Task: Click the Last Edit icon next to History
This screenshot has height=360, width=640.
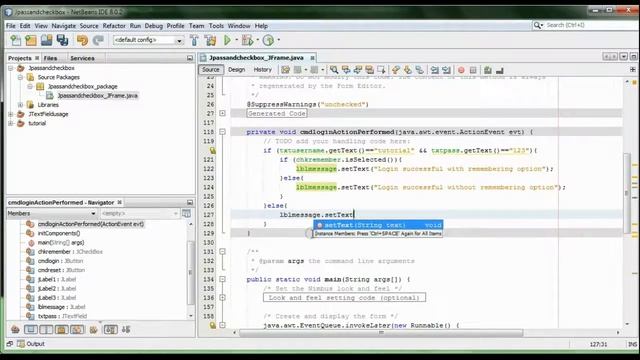Action: 285,70
